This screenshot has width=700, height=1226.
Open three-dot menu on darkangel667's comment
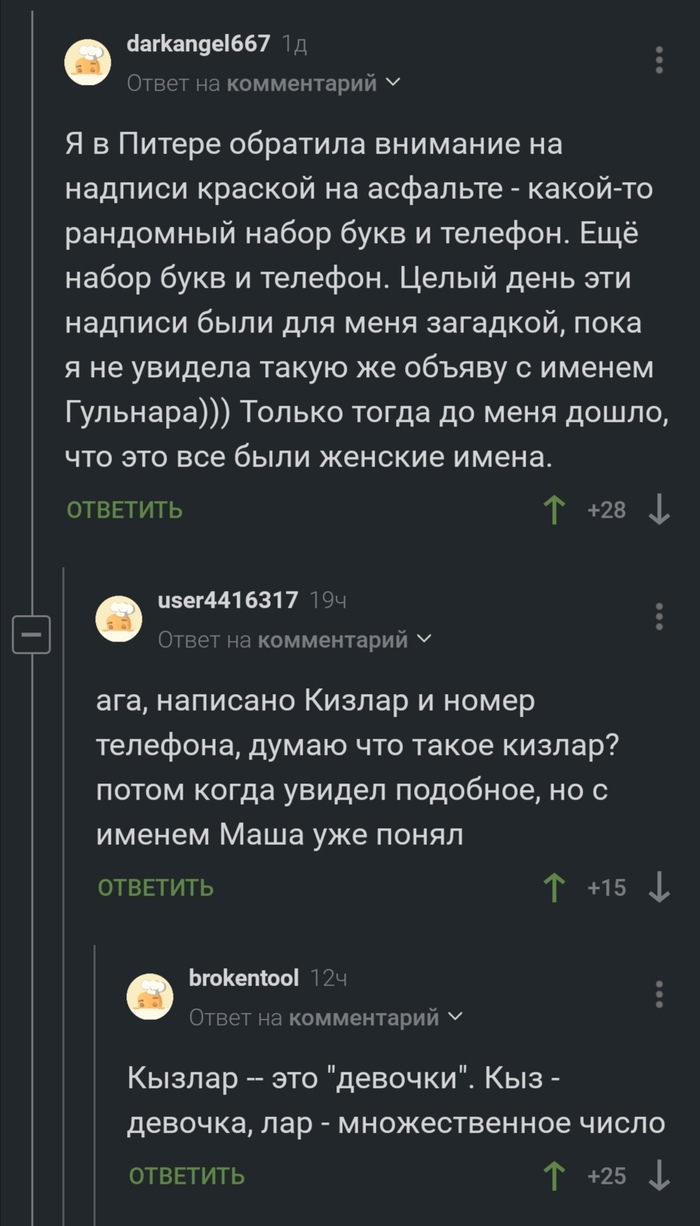pos(659,59)
